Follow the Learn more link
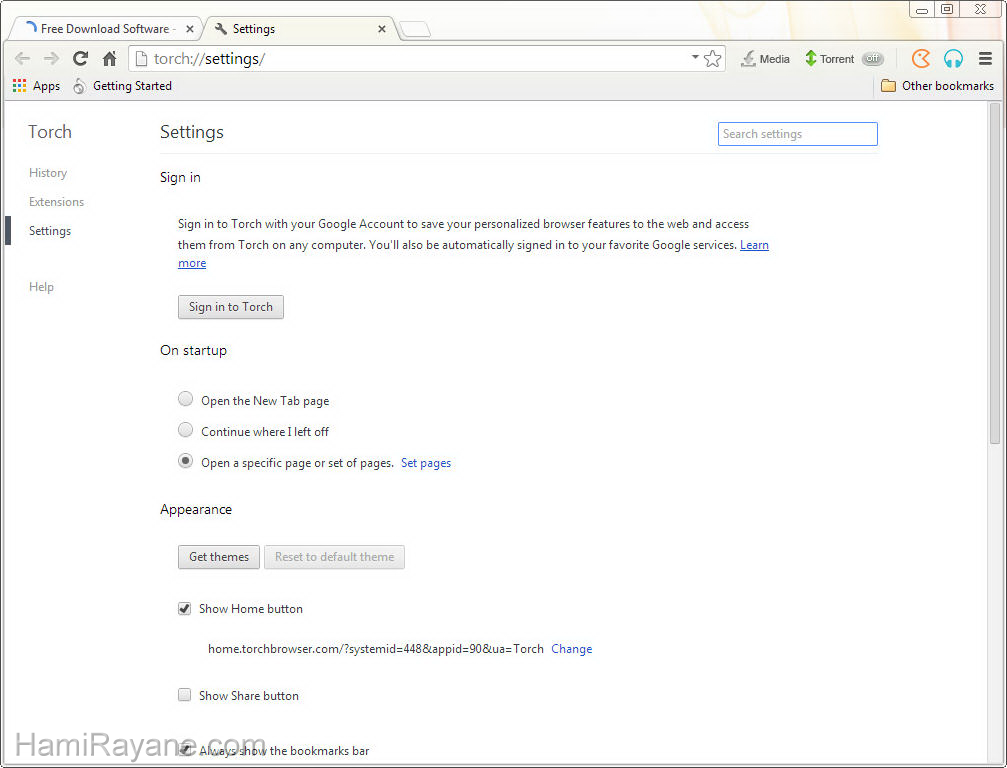 coord(754,245)
